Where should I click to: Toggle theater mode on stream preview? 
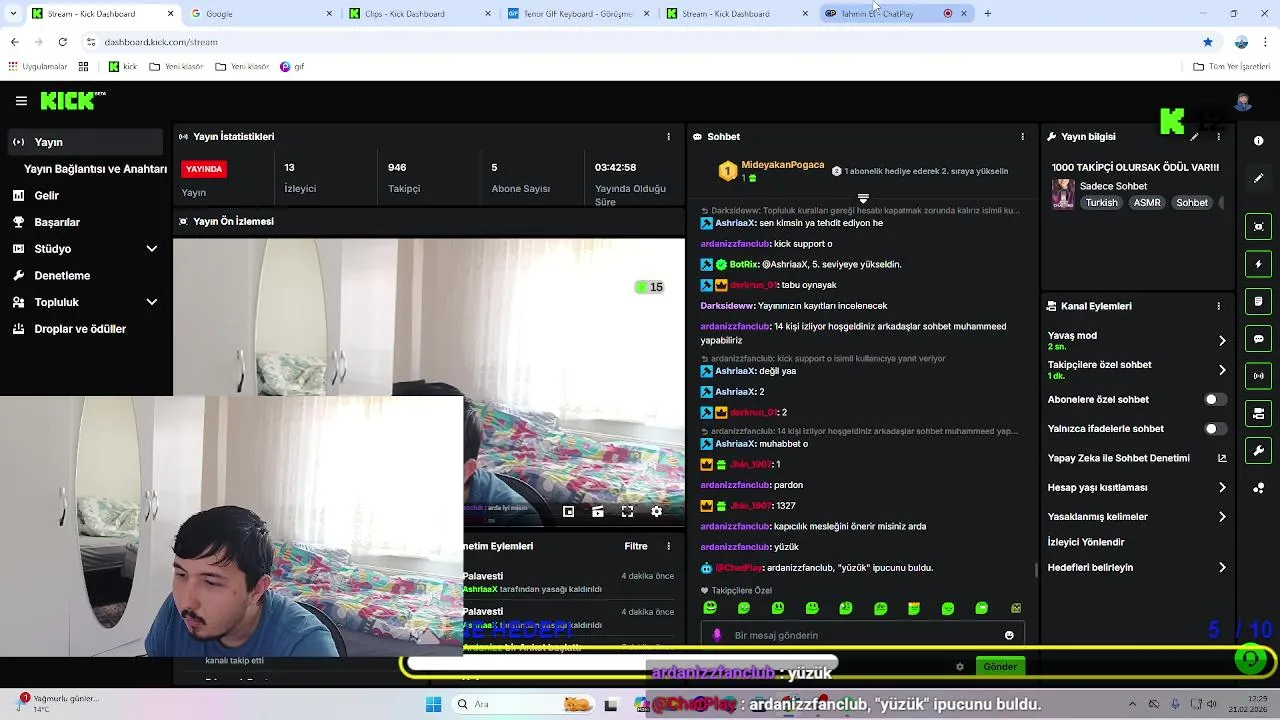(597, 511)
